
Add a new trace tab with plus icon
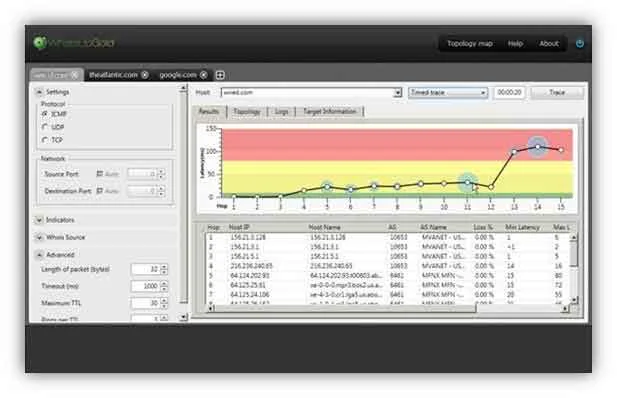click(x=220, y=75)
